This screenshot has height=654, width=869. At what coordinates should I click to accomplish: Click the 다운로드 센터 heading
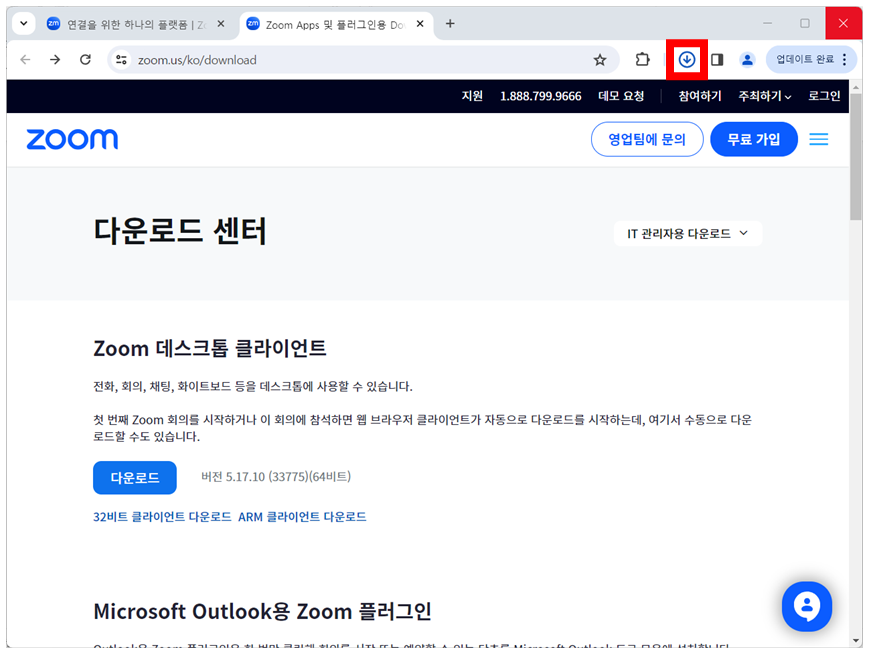(180, 231)
